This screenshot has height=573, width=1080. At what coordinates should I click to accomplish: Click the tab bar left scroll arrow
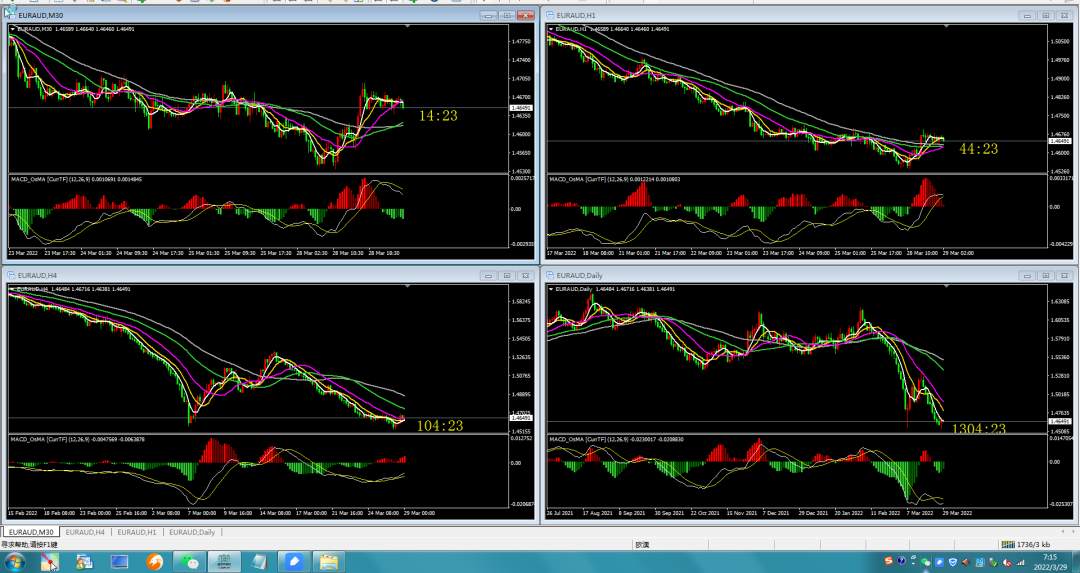click(x=1063, y=532)
